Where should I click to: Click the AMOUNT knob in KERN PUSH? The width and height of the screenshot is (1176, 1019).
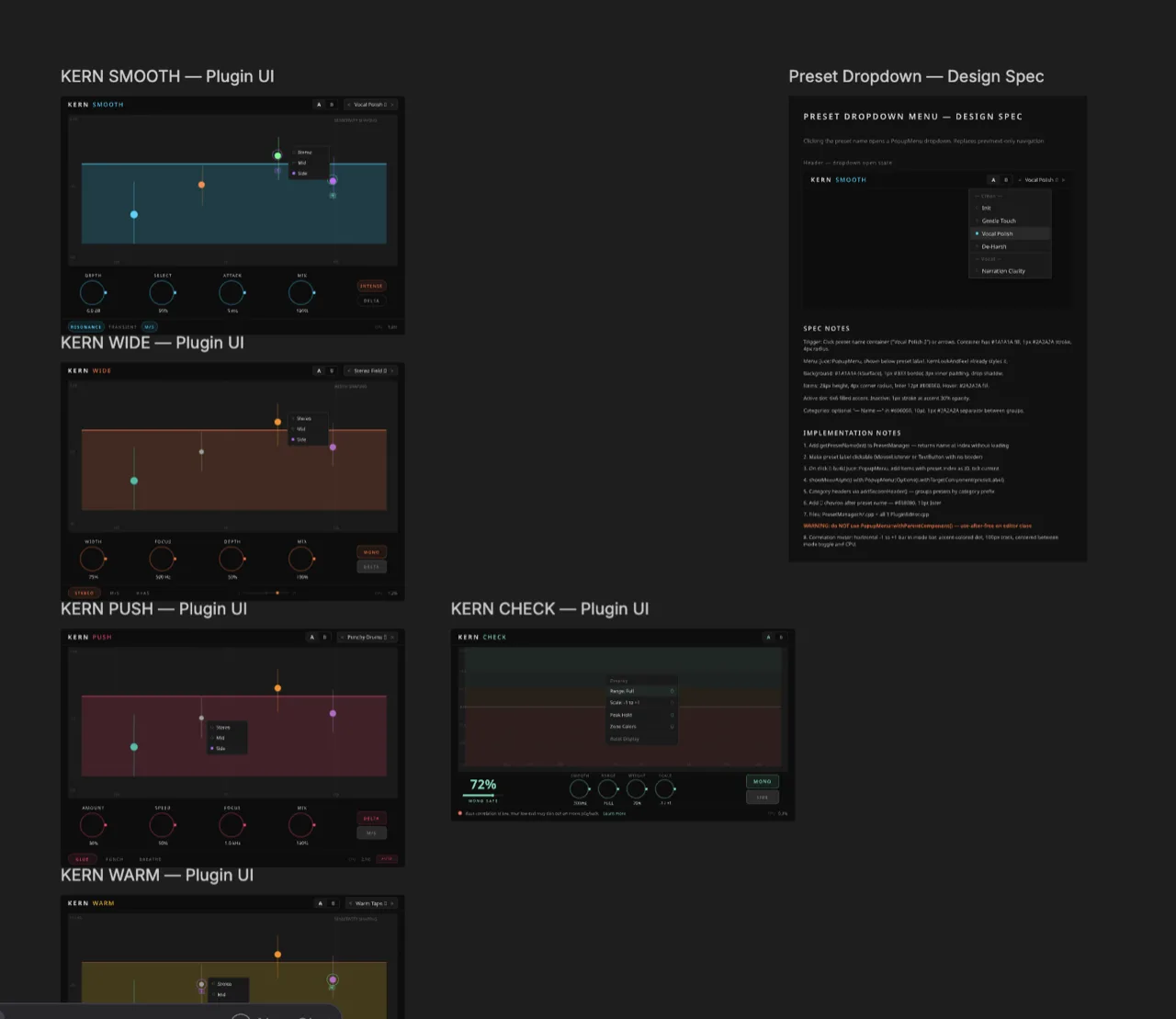click(x=92, y=825)
